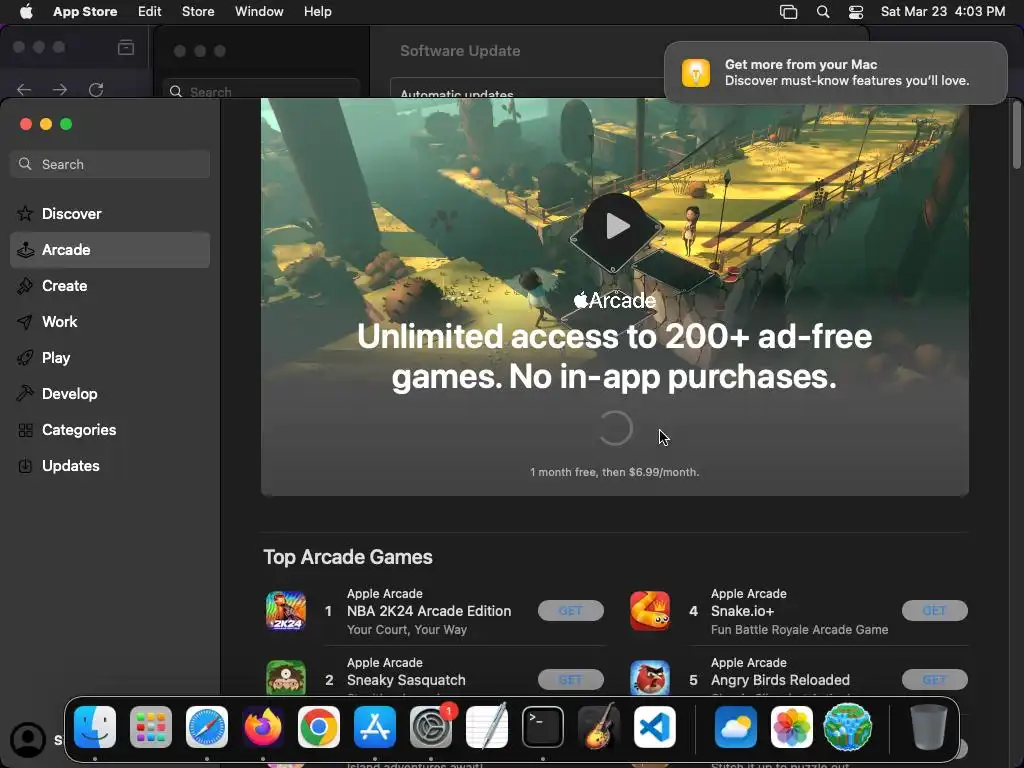Open Control Center in menu bar
The height and width of the screenshot is (768, 1024).
pyautogui.click(x=856, y=12)
